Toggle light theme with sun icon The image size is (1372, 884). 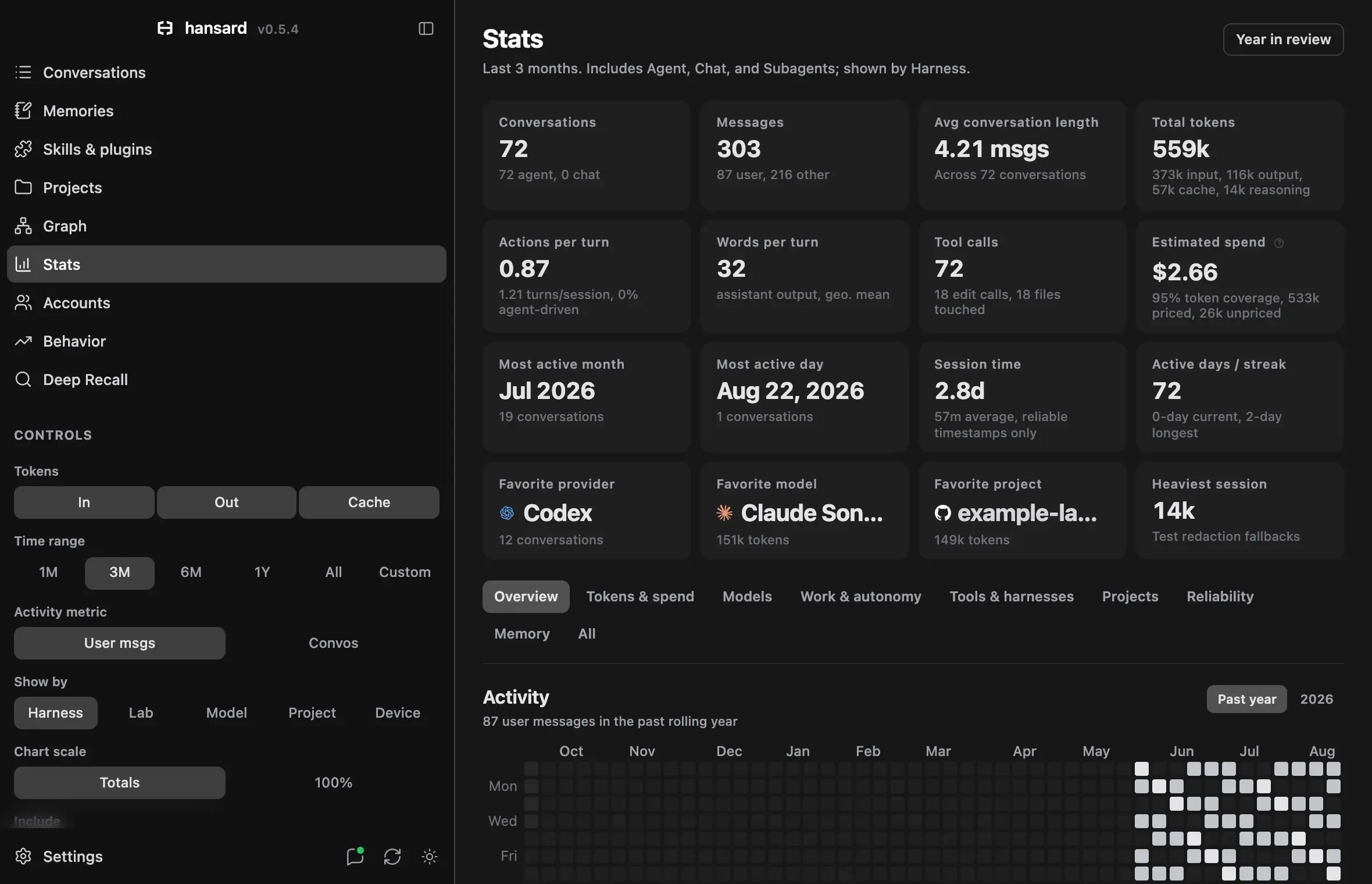pos(430,856)
